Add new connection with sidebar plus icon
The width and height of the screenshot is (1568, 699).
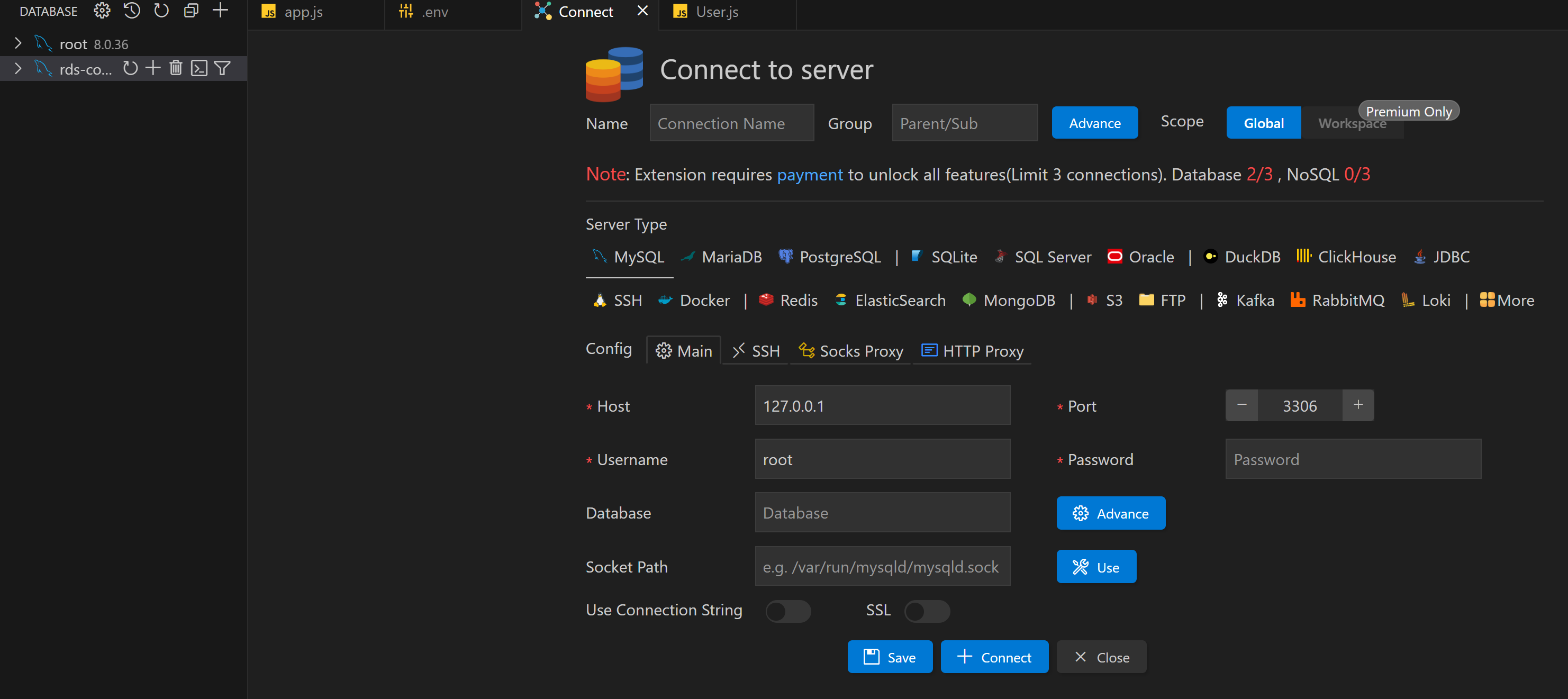[x=220, y=11]
